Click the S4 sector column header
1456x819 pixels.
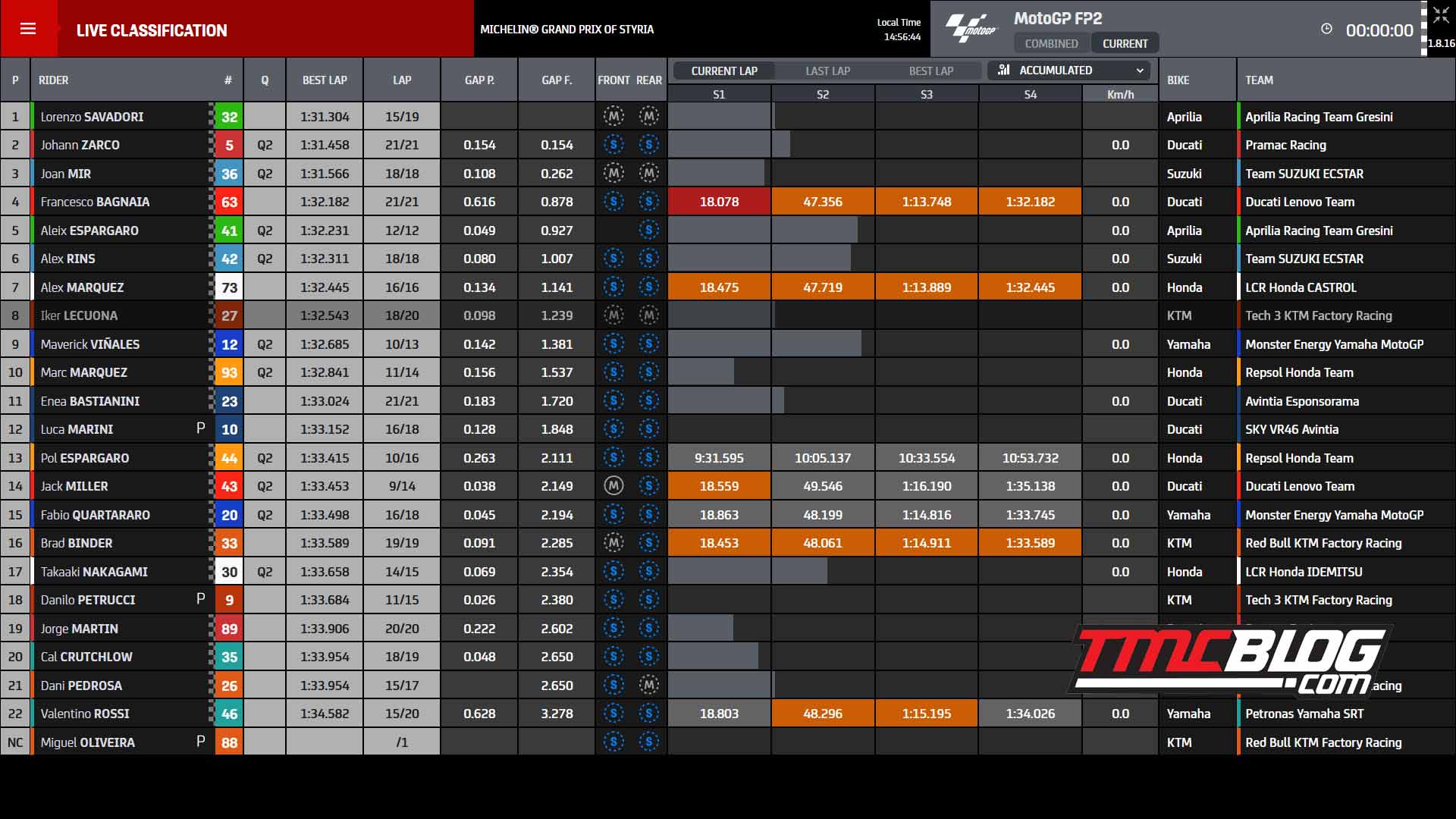(1030, 94)
